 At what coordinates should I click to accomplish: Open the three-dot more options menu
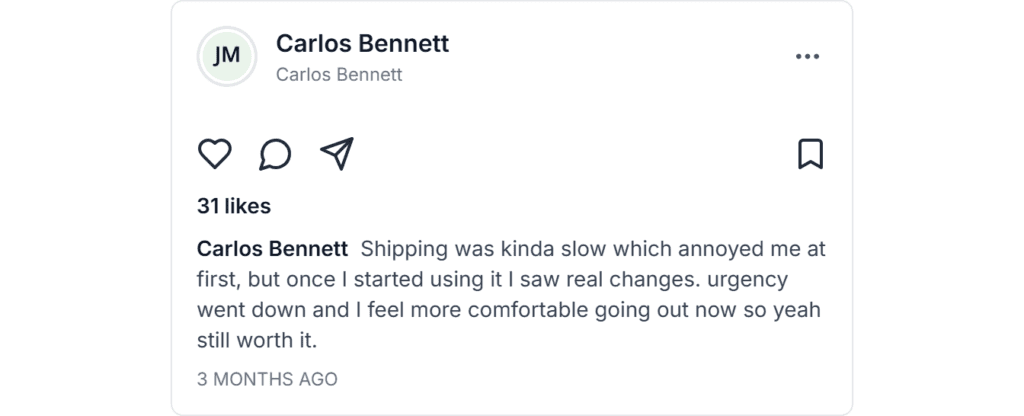click(x=807, y=57)
